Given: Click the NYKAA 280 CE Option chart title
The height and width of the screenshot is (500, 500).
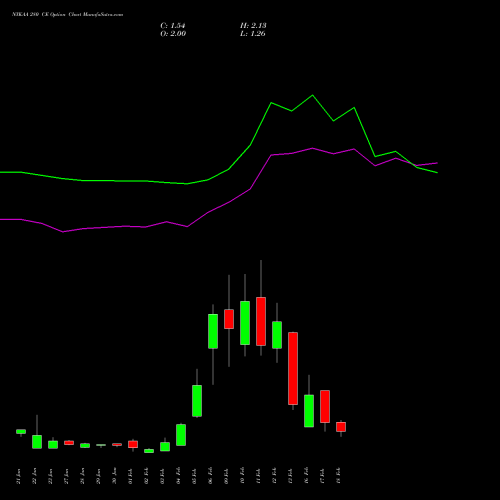Looking at the screenshot, I should click(x=68, y=15).
